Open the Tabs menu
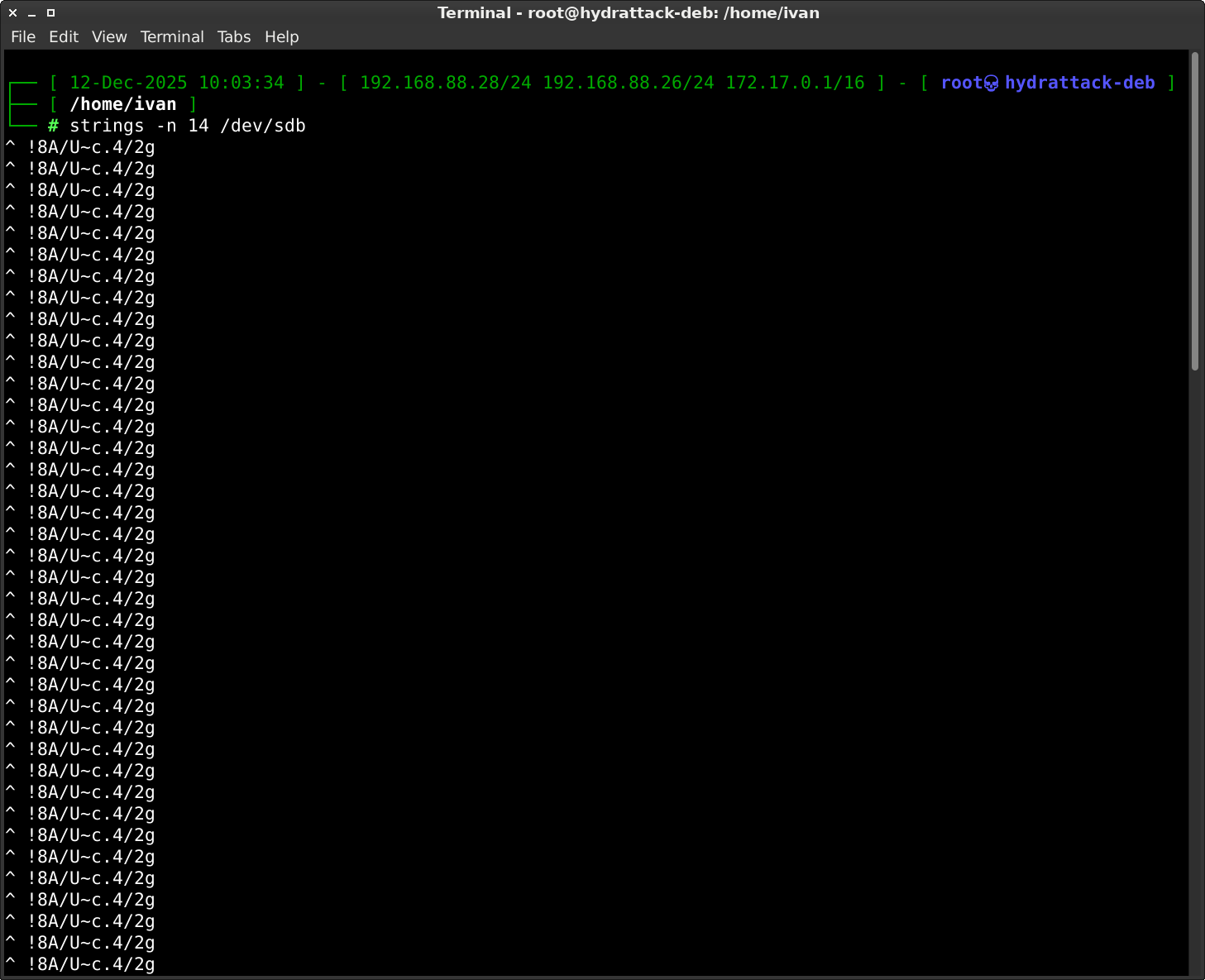Viewport: 1205px width, 980px height. 234,36
